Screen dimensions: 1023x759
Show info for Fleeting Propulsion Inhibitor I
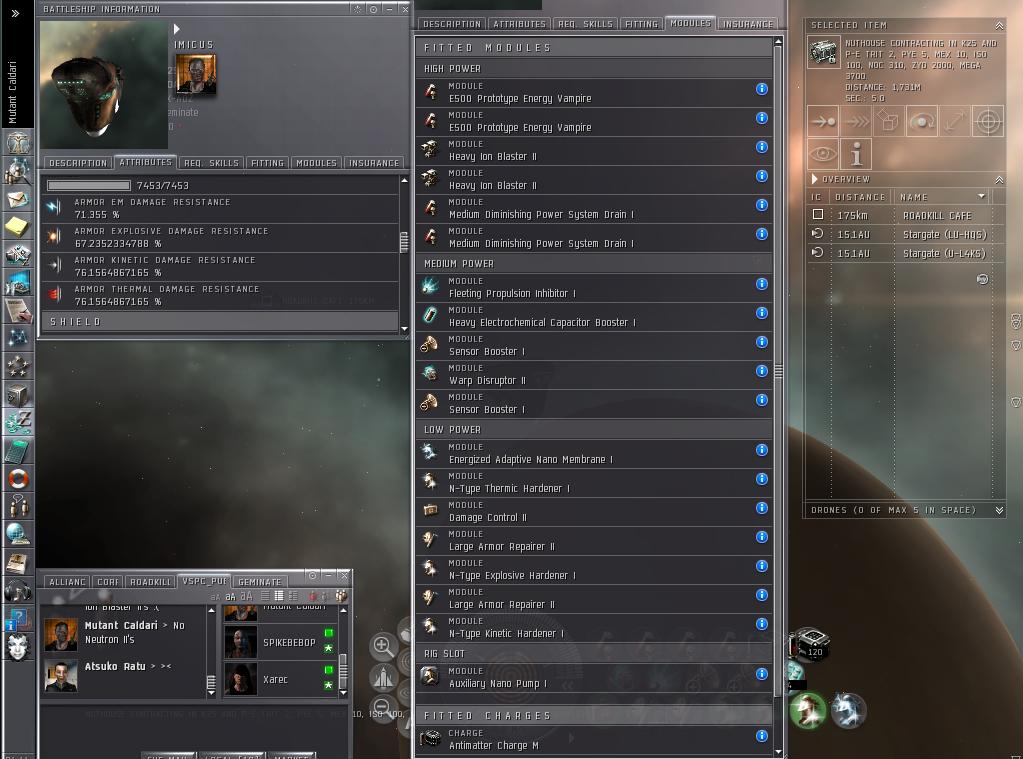pyautogui.click(x=761, y=284)
